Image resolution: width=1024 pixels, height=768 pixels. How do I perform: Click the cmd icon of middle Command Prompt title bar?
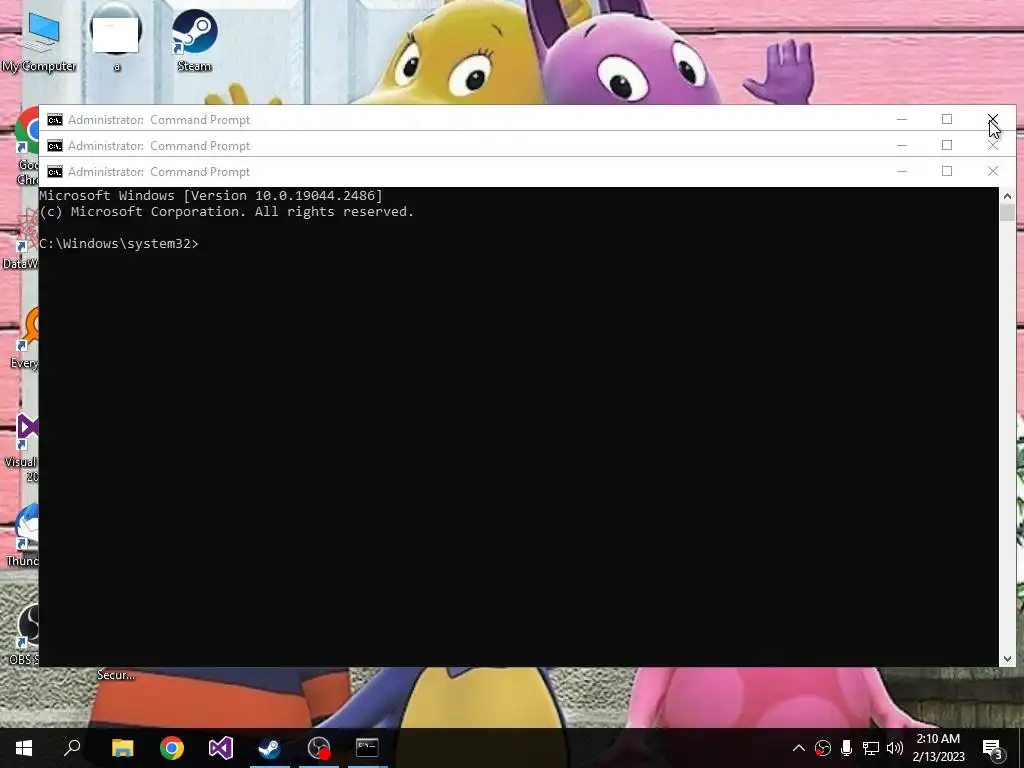tap(55, 146)
